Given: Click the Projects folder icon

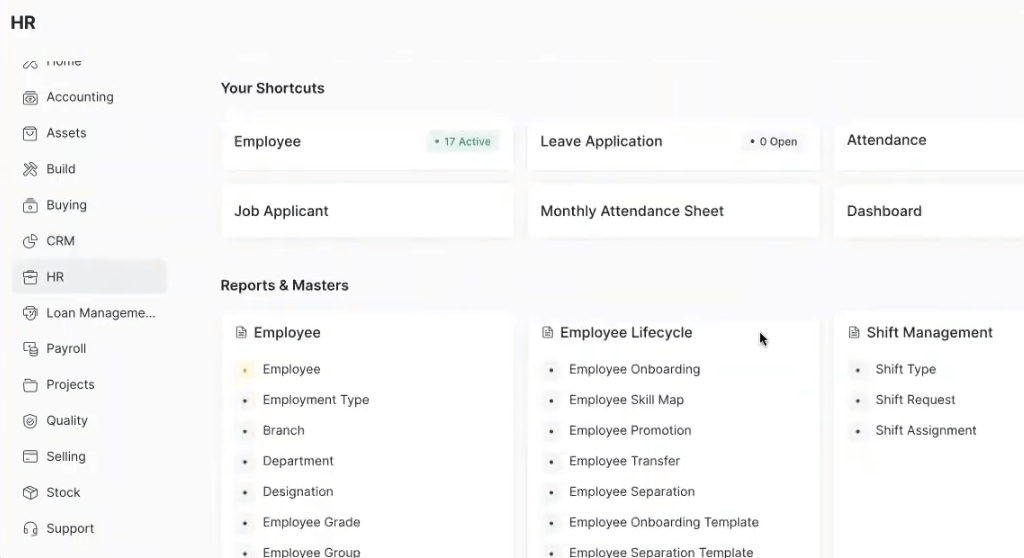Looking at the screenshot, I should 30,386.
